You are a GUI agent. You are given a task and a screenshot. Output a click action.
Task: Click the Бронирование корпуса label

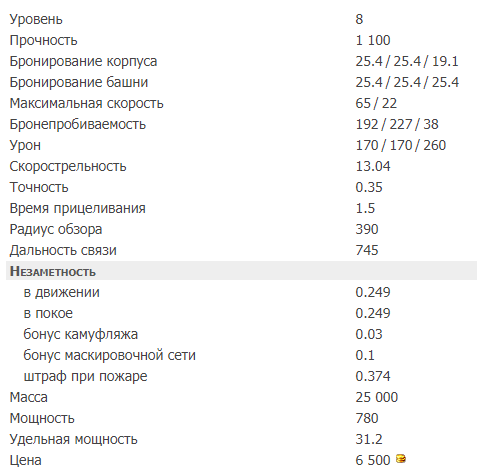pyautogui.click(x=83, y=62)
